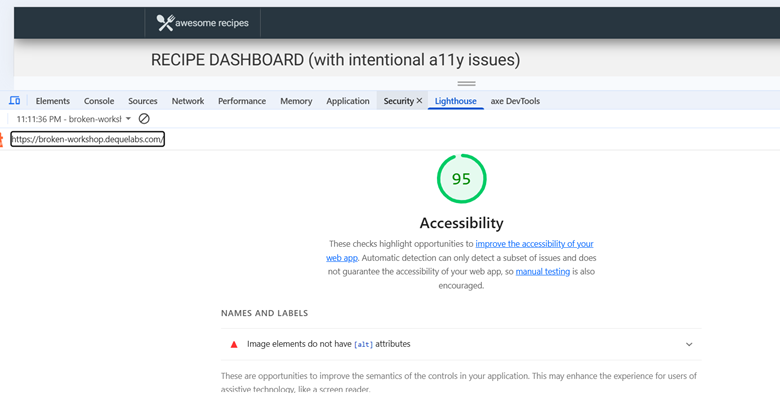Viewport: 780px width, 393px height.
Task: Switch to the Console tab
Action: 99,101
